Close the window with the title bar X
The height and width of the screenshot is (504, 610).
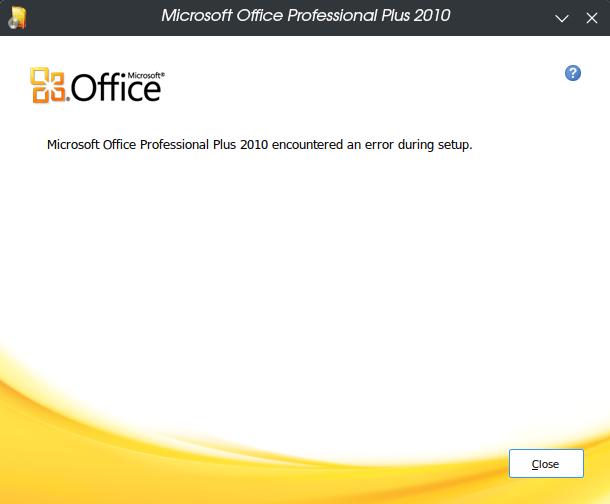tap(592, 18)
